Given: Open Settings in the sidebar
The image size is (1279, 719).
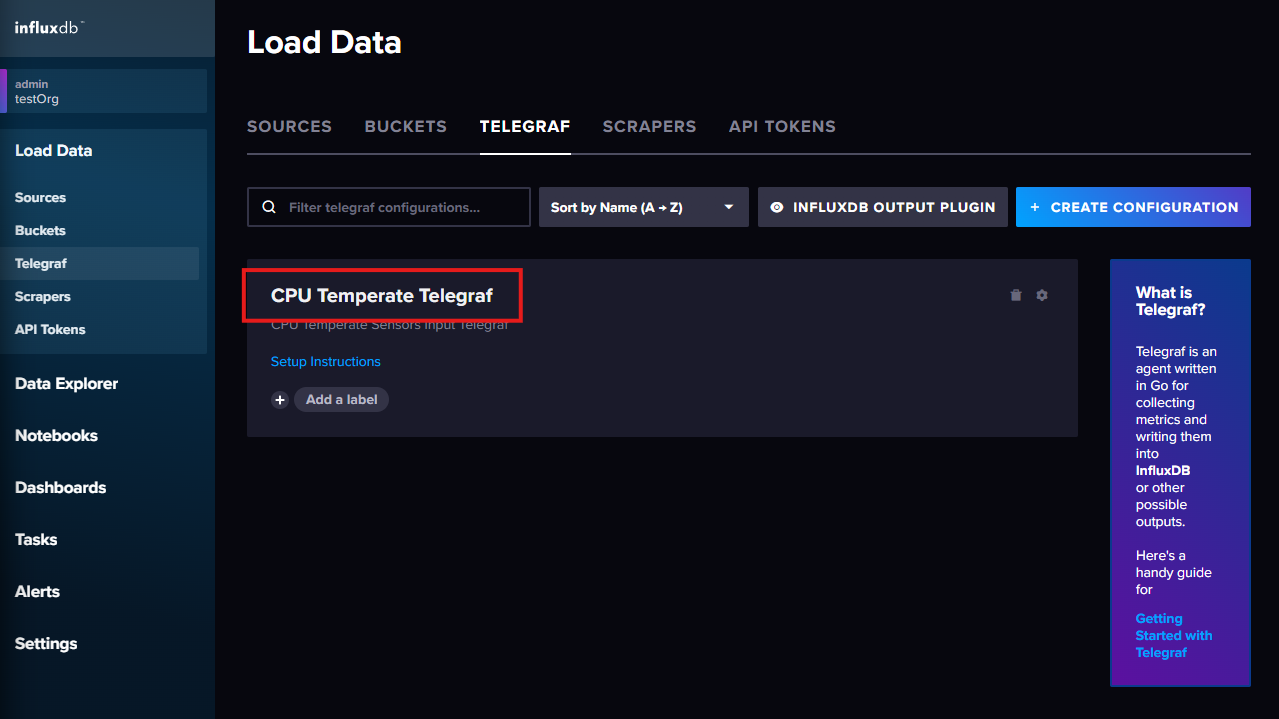Looking at the screenshot, I should (46, 644).
